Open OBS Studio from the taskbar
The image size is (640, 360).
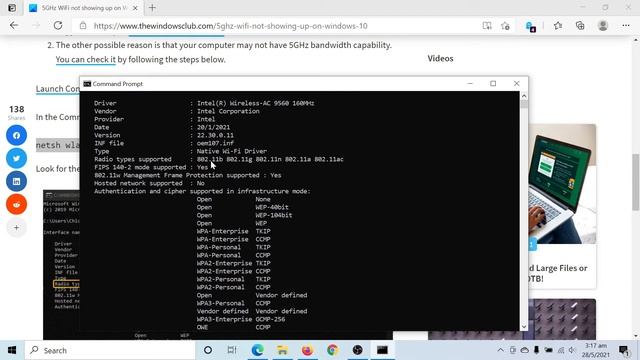pyautogui.click(x=357, y=350)
